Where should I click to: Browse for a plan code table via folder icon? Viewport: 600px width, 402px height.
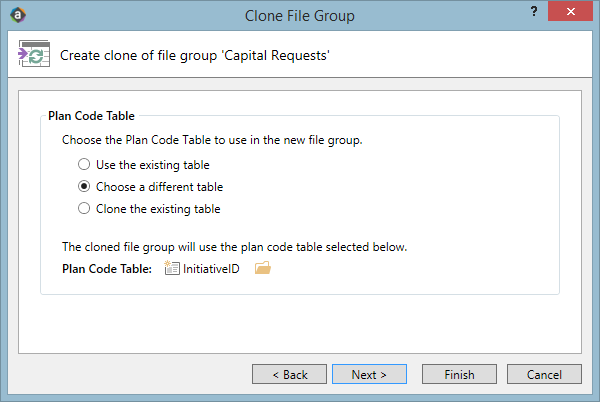click(263, 268)
